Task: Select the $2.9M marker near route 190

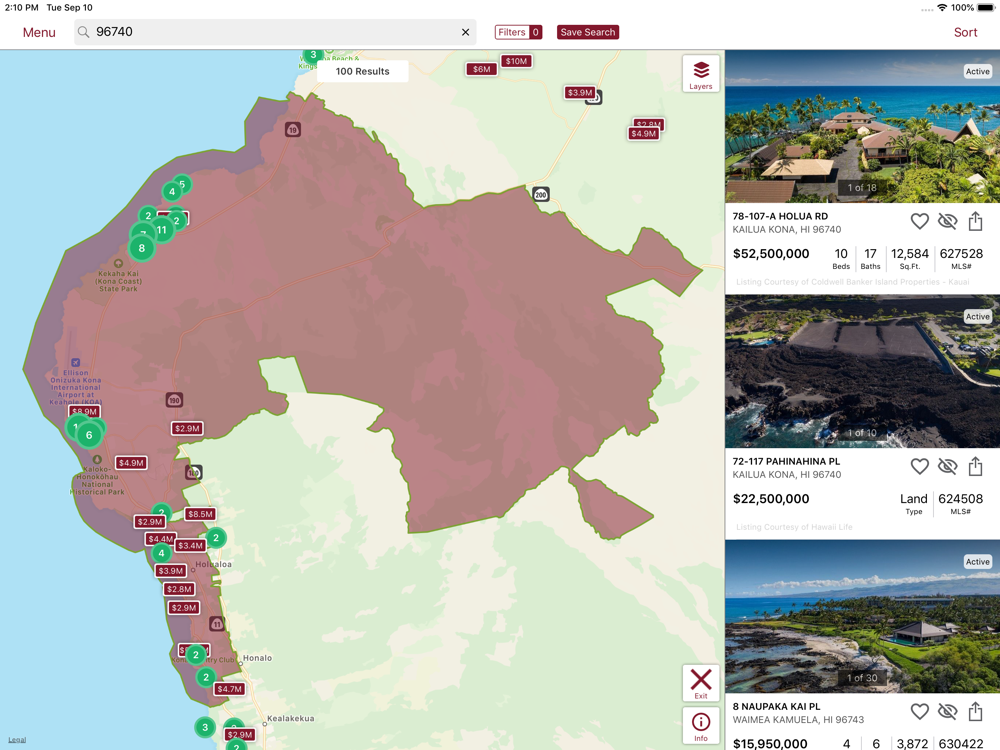Action: pos(187,429)
